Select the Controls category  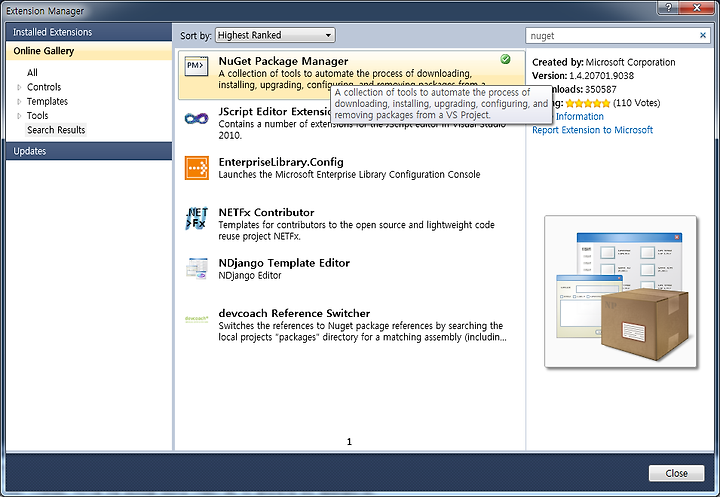[x=44, y=87]
